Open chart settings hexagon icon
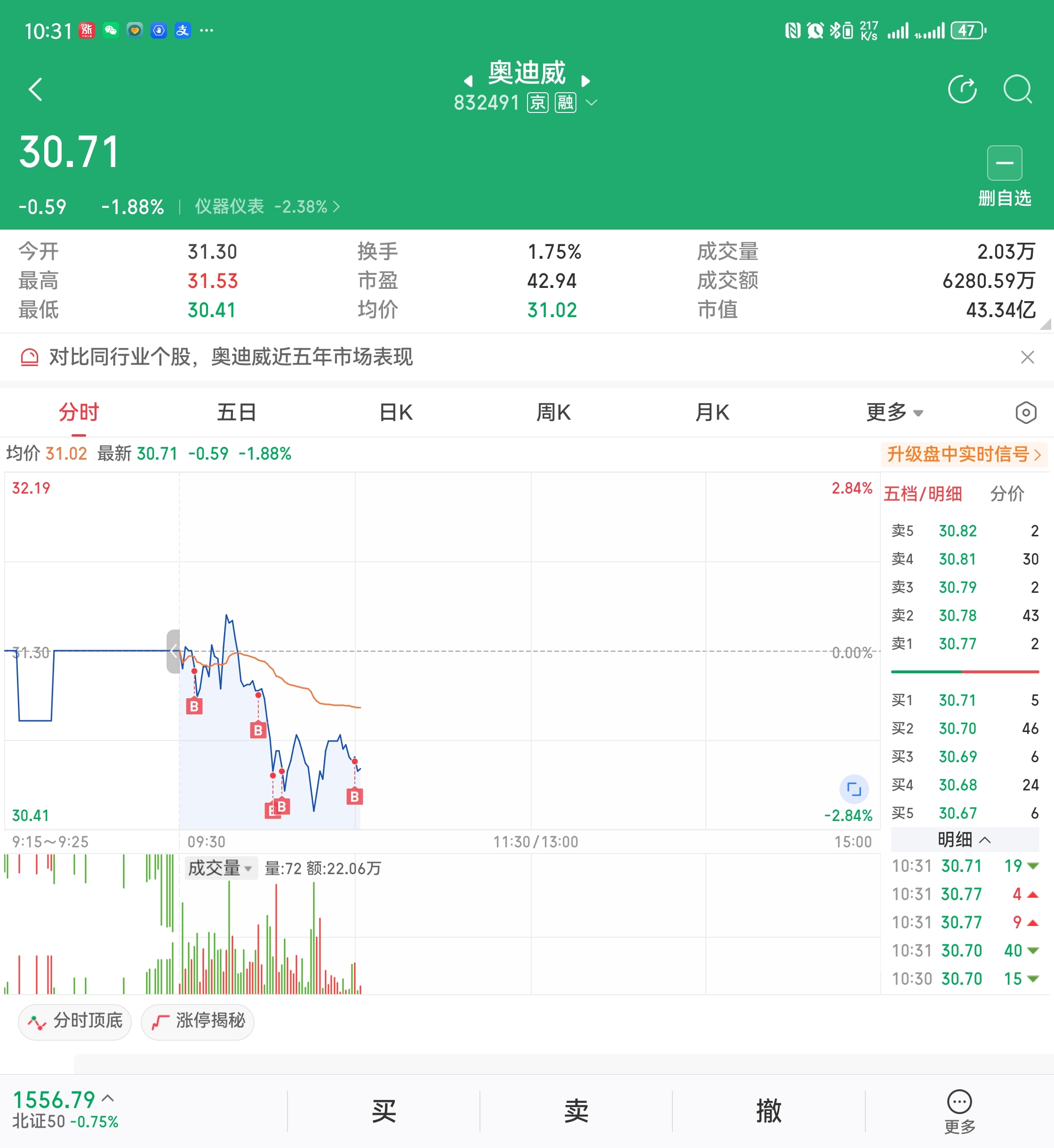The width and height of the screenshot is (1054, 1148). point(1025,412)
